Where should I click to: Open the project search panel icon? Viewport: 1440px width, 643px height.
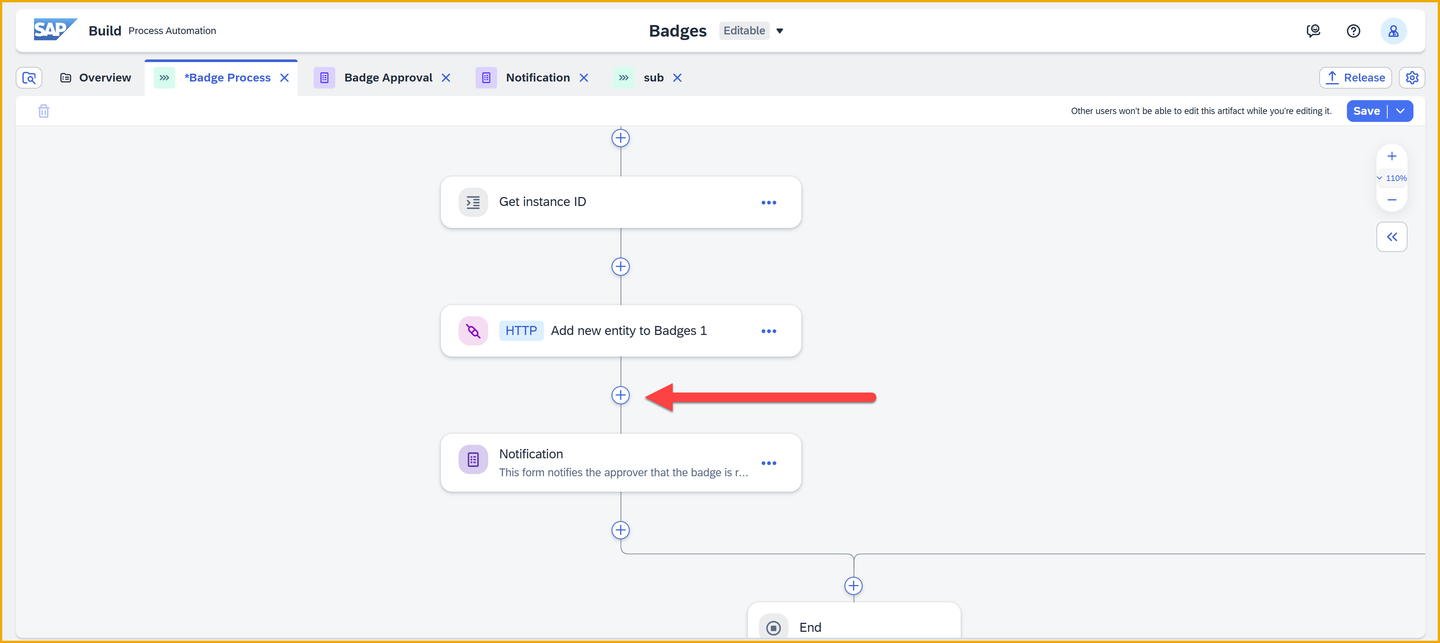(x=29, y=78)
